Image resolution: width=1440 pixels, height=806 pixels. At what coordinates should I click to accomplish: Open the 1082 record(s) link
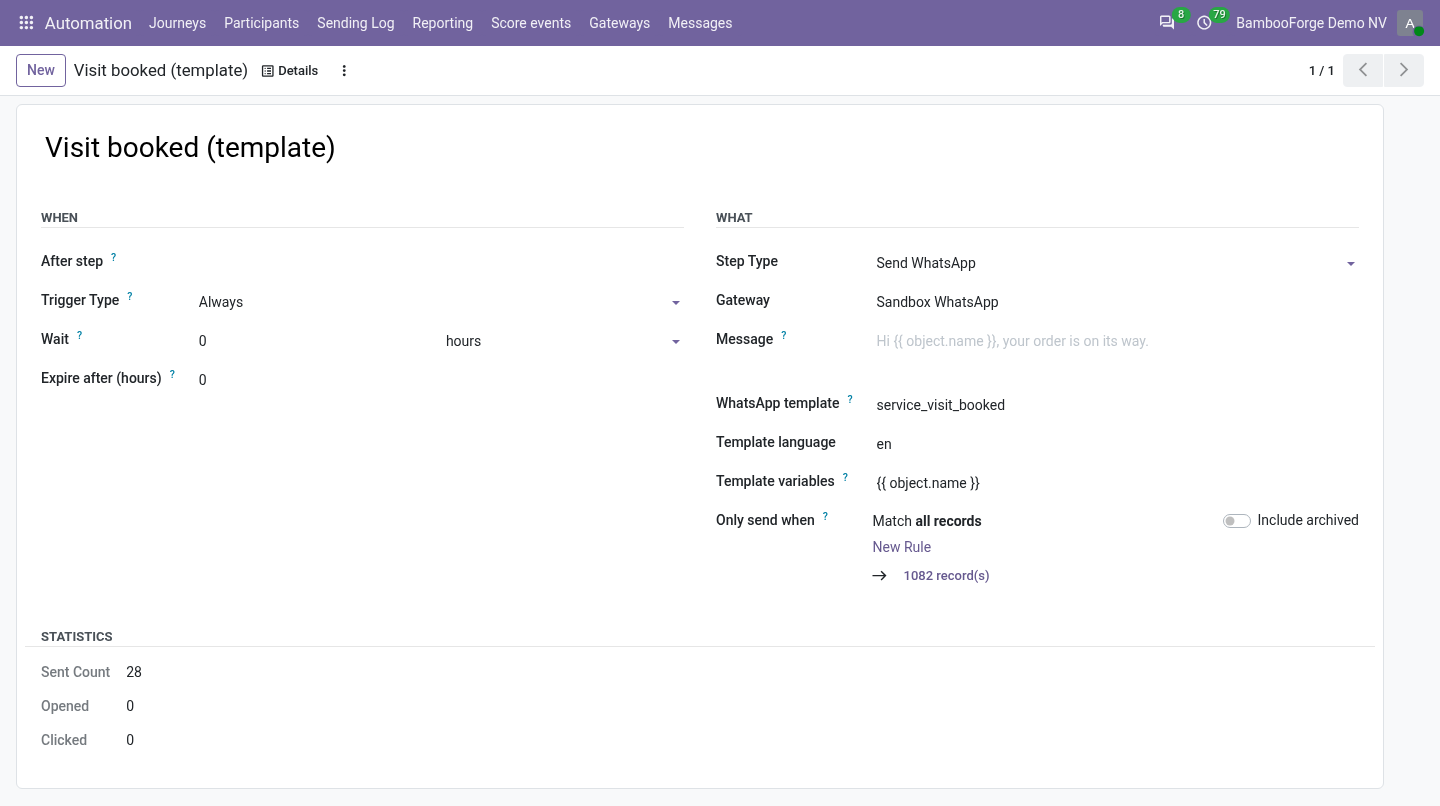[946, 576]
